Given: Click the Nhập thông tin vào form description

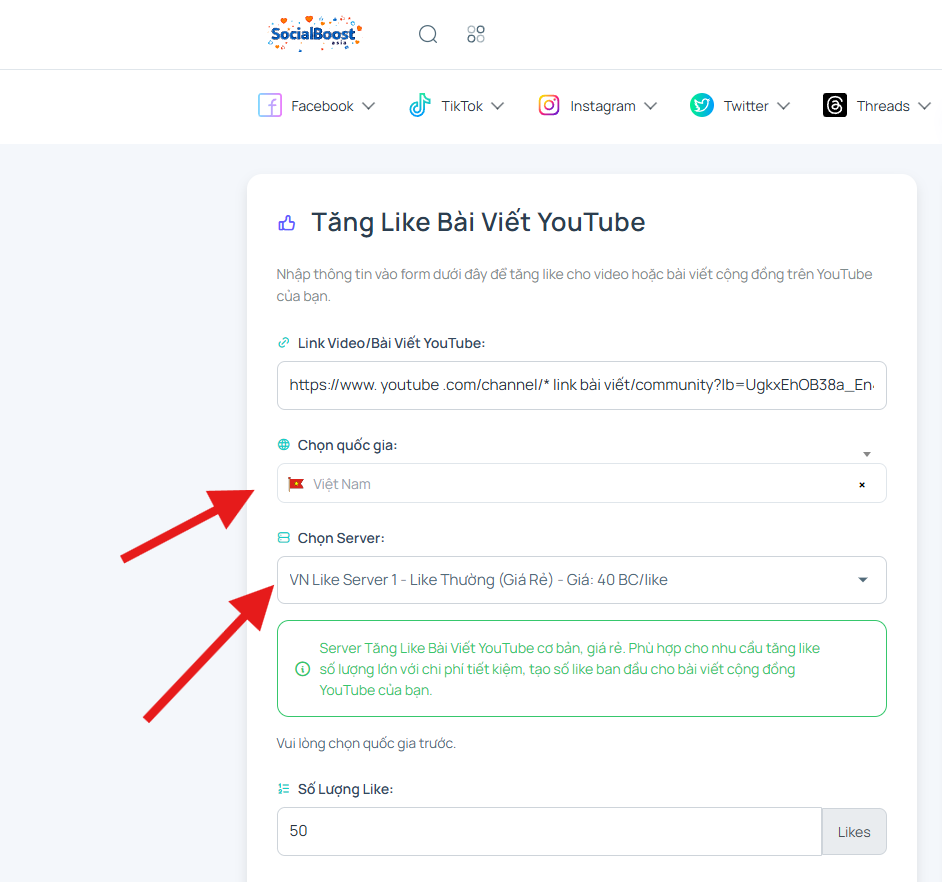Looking at the screenshot, I should (574, 285).
